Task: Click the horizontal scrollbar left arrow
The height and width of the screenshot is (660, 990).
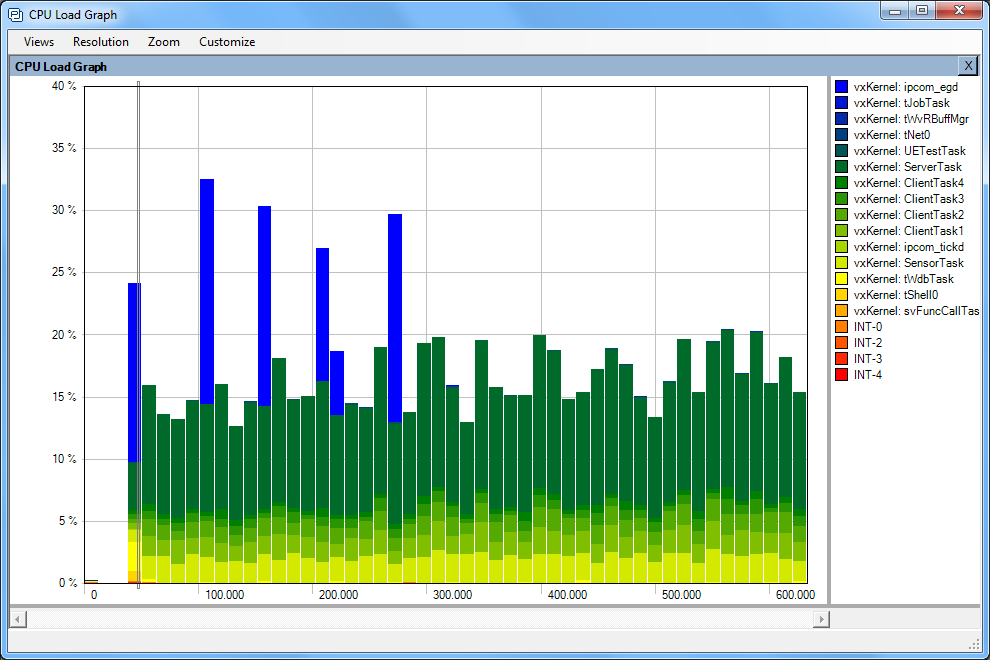Action: pyautogui.click(x=18, y=619)
